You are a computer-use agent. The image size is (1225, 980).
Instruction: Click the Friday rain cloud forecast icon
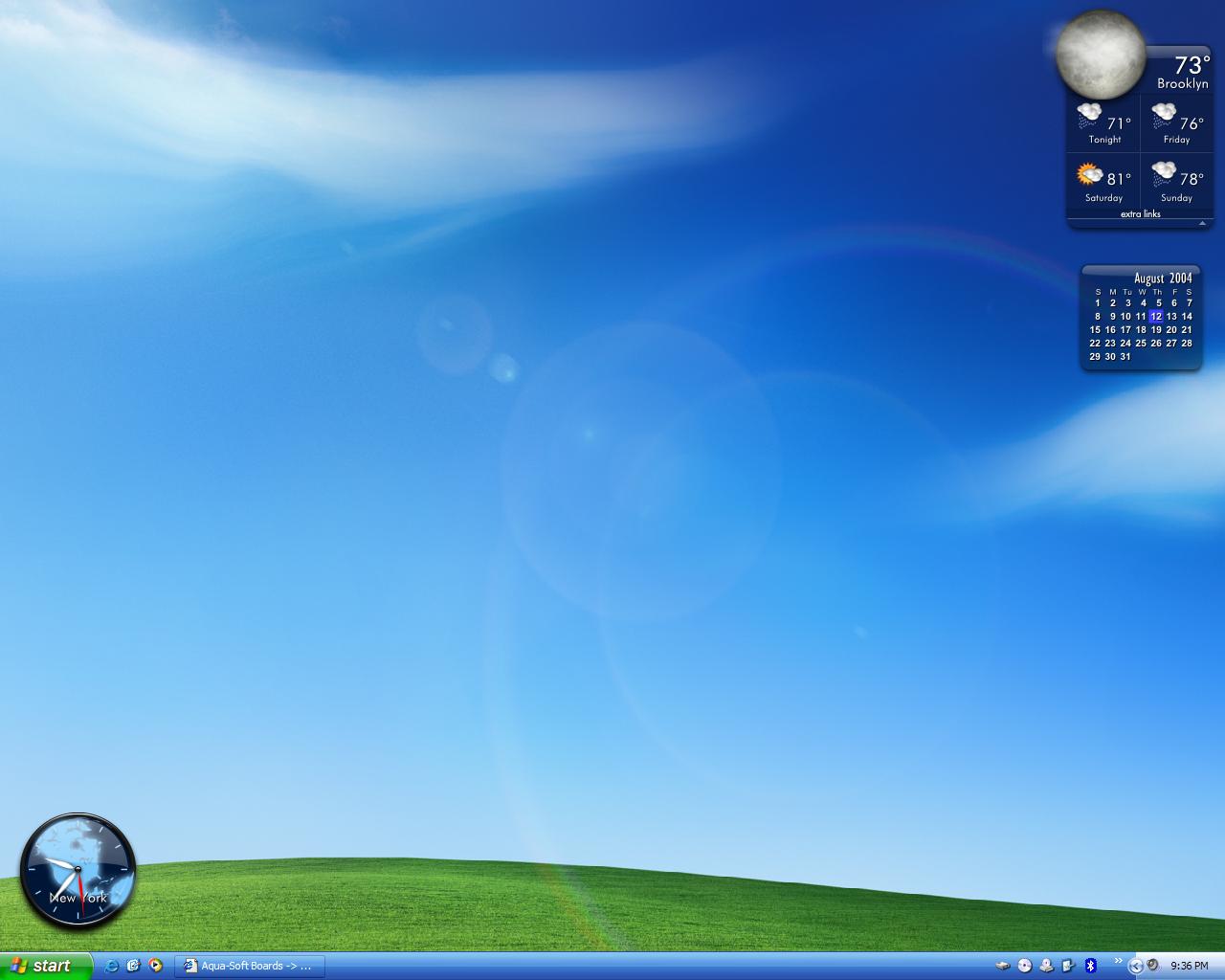tap(1164, 116)
